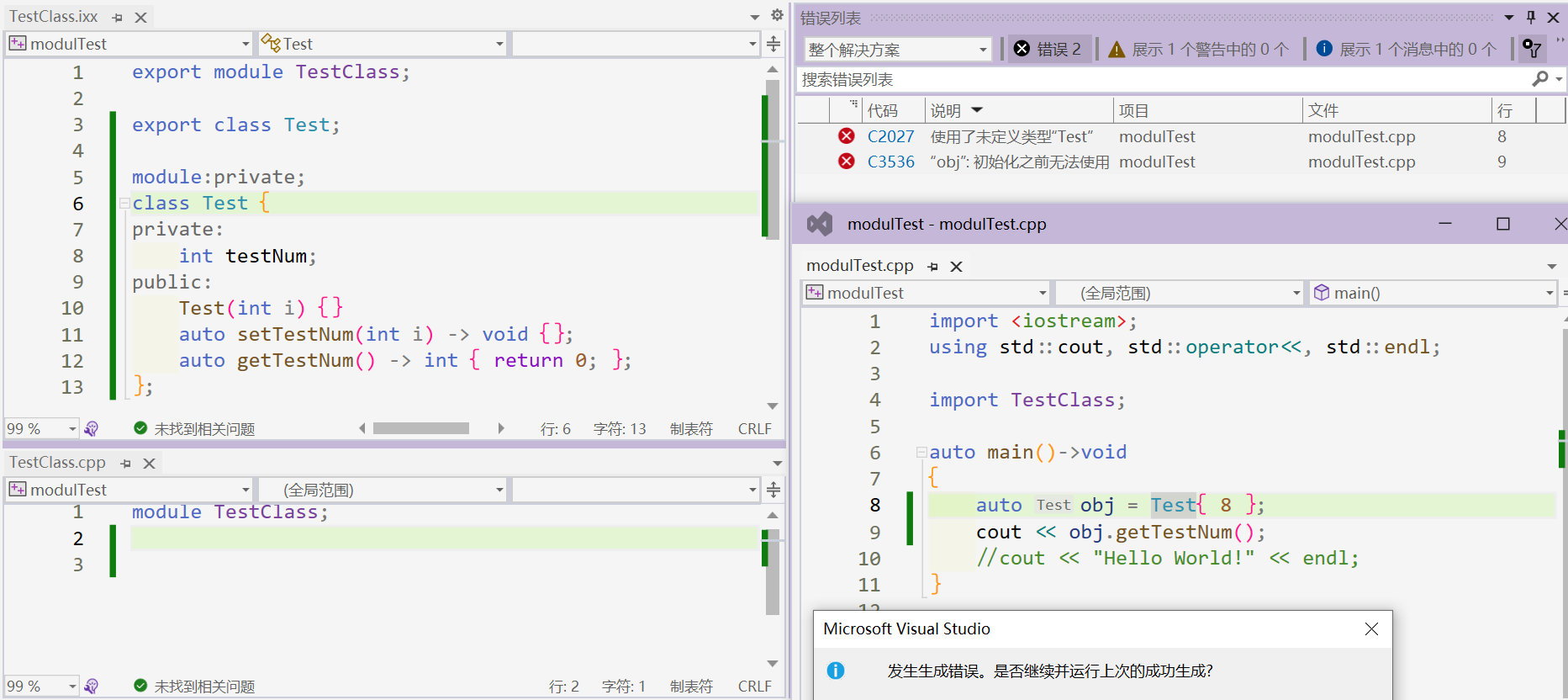Viewport: 1568px width, 700px height.
Task: Click the red error icon on the C3536 row
Action: pos(847,161)
